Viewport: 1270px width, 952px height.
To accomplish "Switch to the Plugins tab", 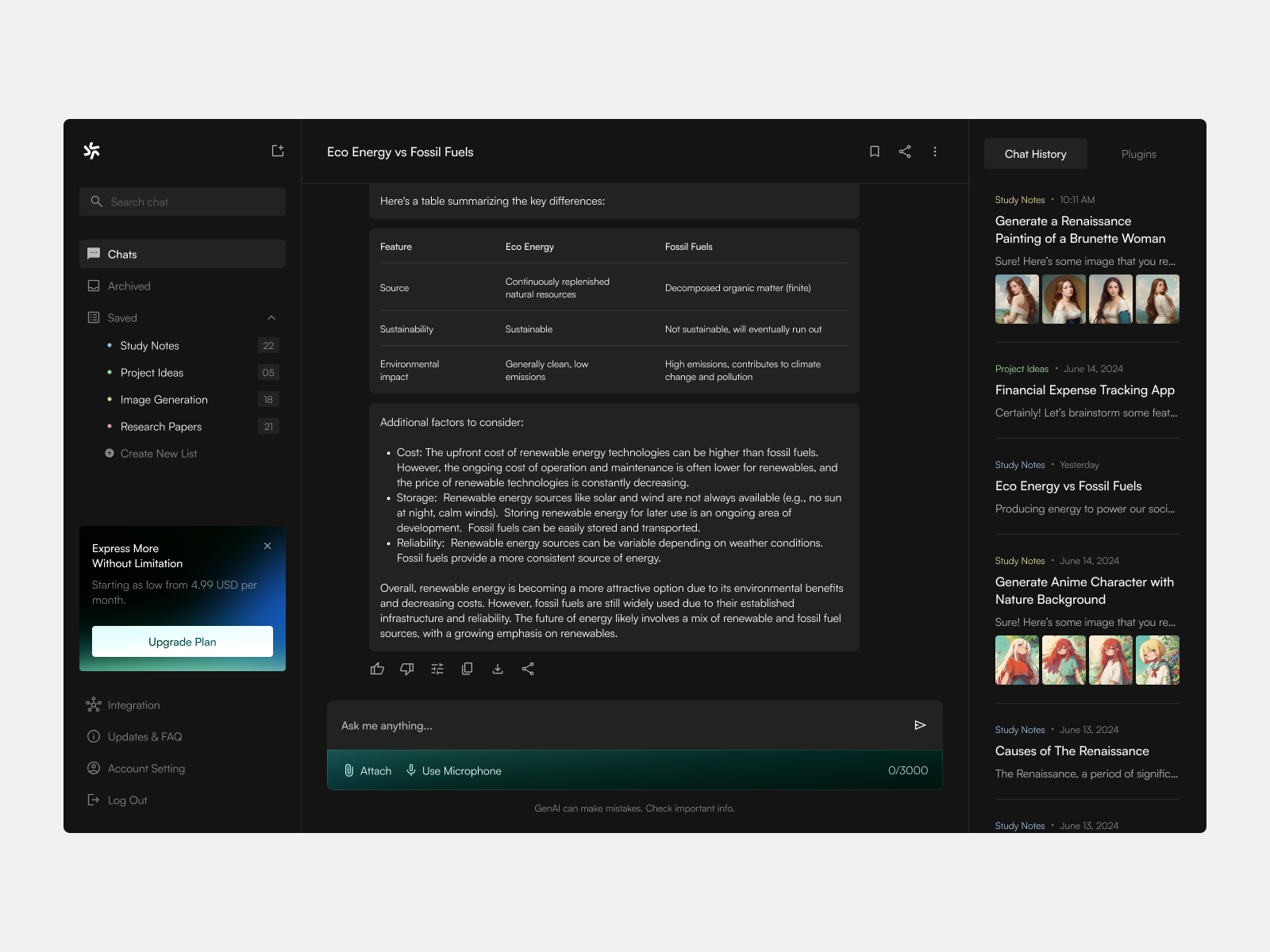I will 1138,154.
